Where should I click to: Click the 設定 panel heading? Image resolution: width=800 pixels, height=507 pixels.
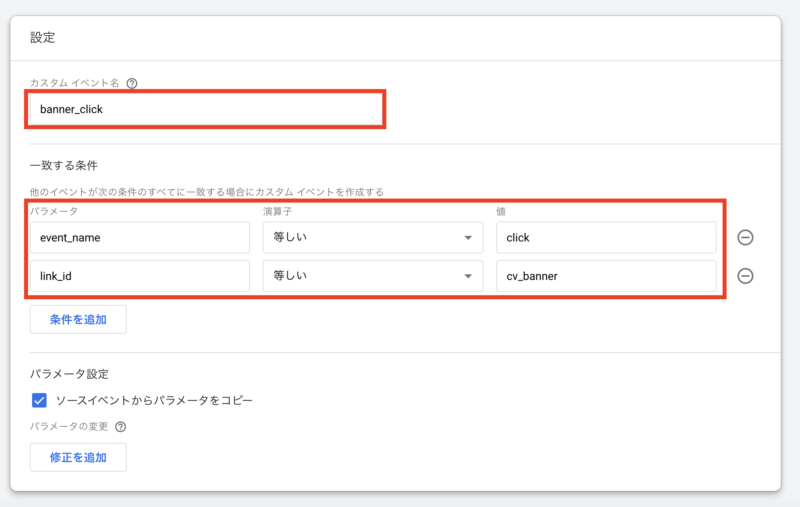click(43, 38)
